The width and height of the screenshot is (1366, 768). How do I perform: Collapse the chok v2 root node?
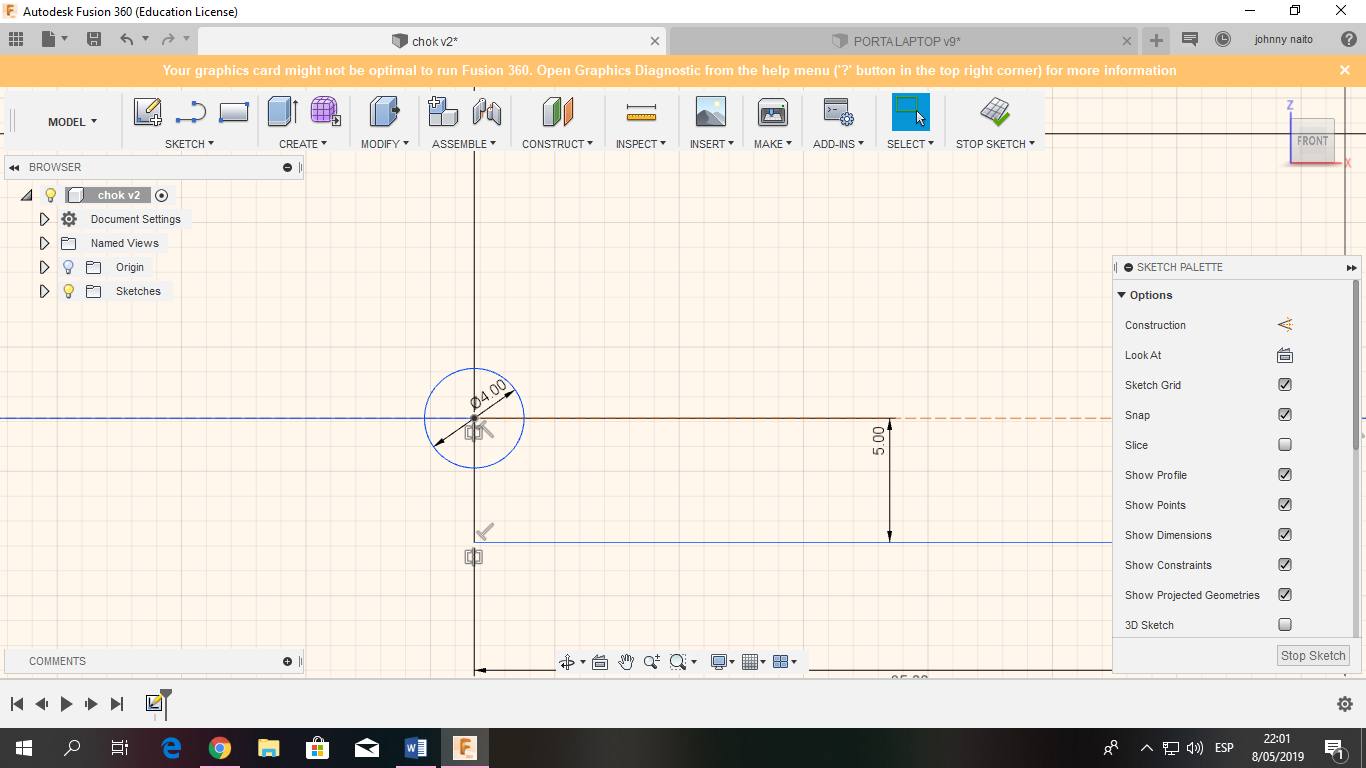pos(27,195)
